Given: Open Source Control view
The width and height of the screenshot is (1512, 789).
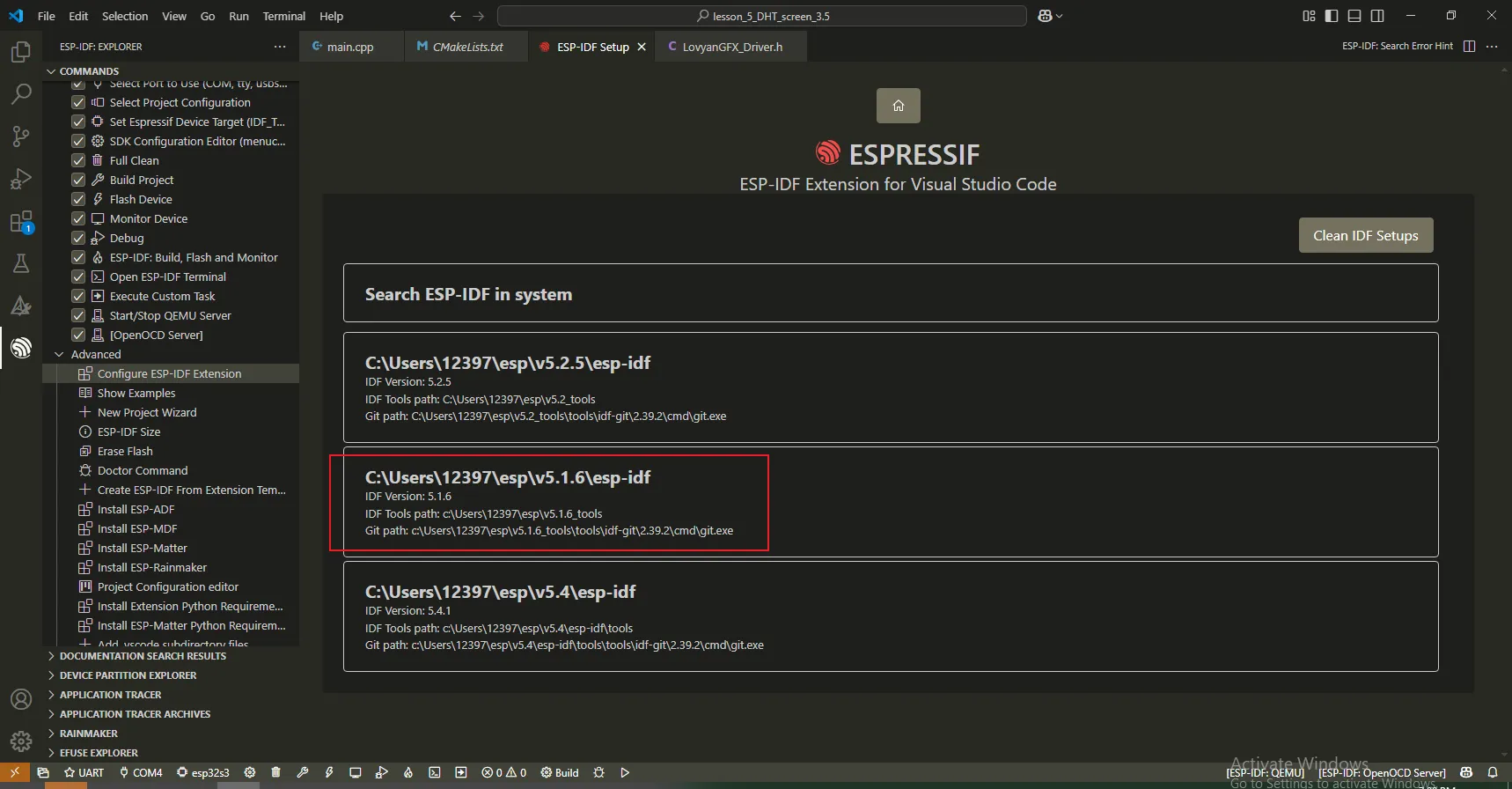Looking at the screenshot, I should (x=21, y=136).
